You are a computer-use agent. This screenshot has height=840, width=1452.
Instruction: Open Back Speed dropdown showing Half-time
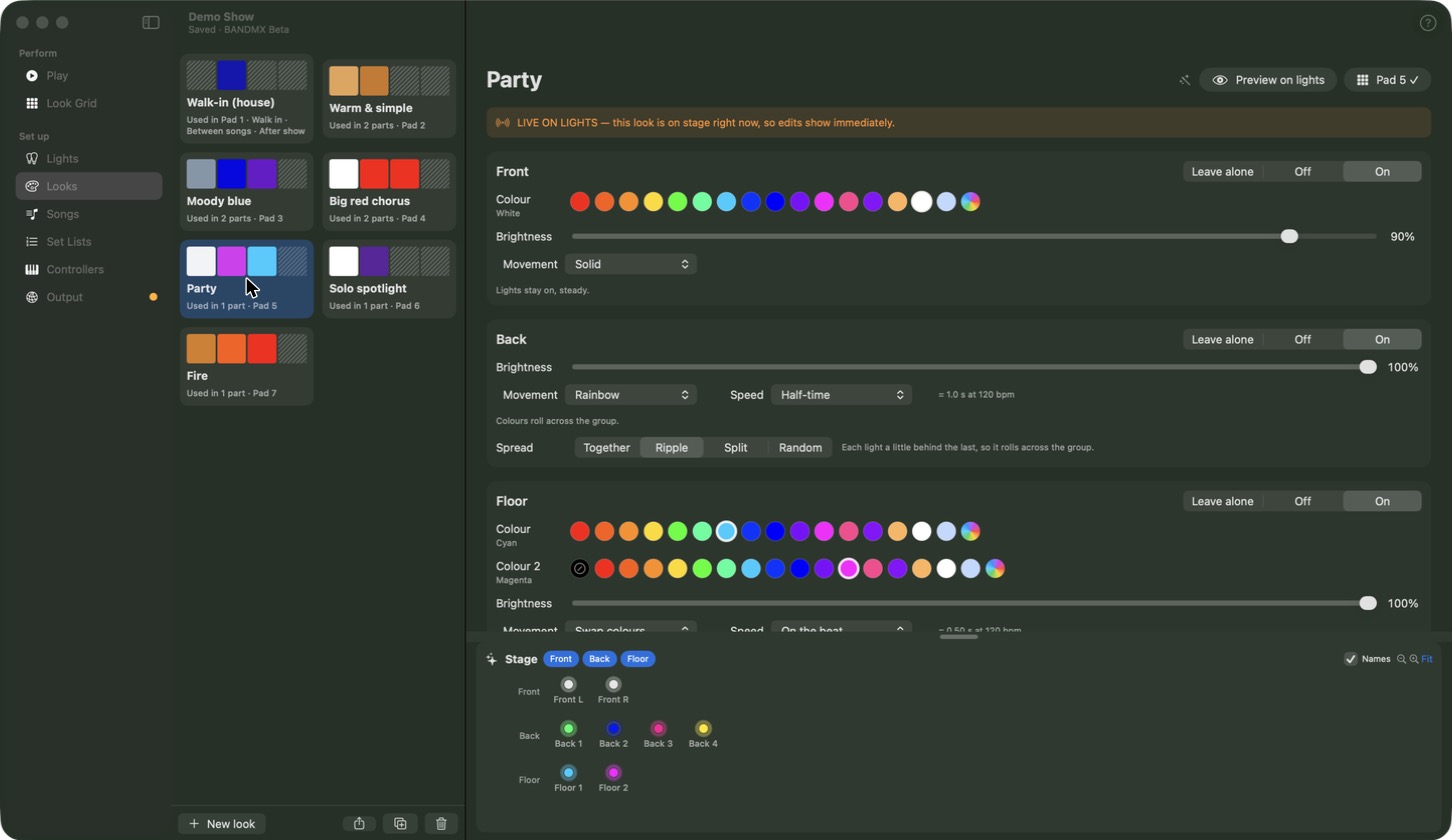pos(841,395)
